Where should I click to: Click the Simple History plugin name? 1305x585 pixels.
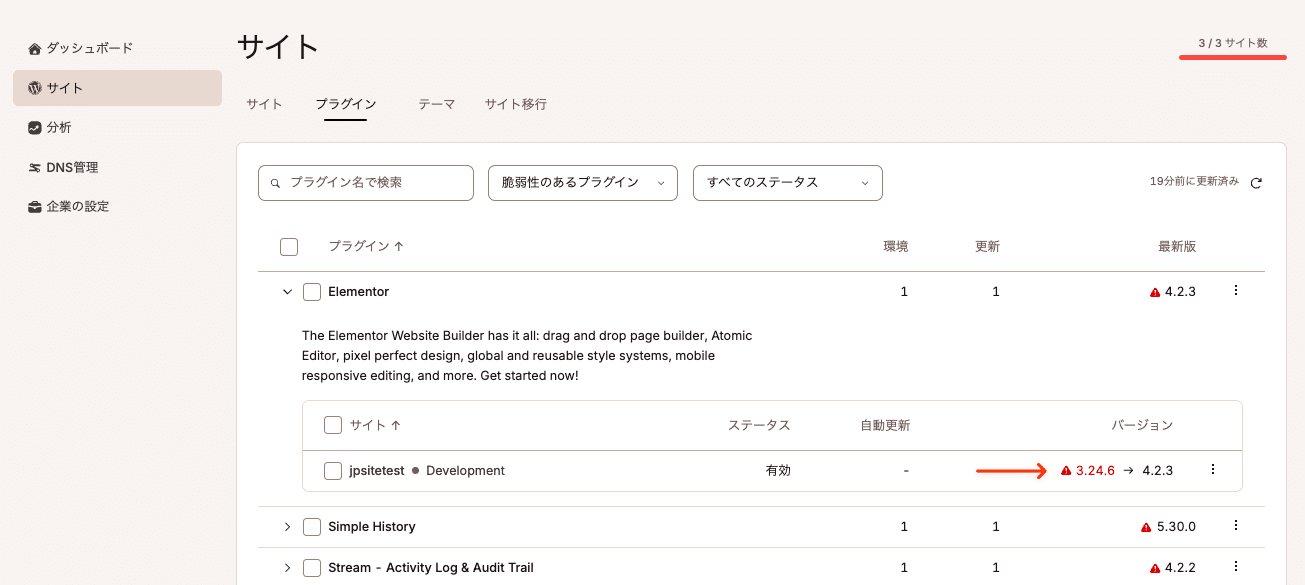point(371,527)
